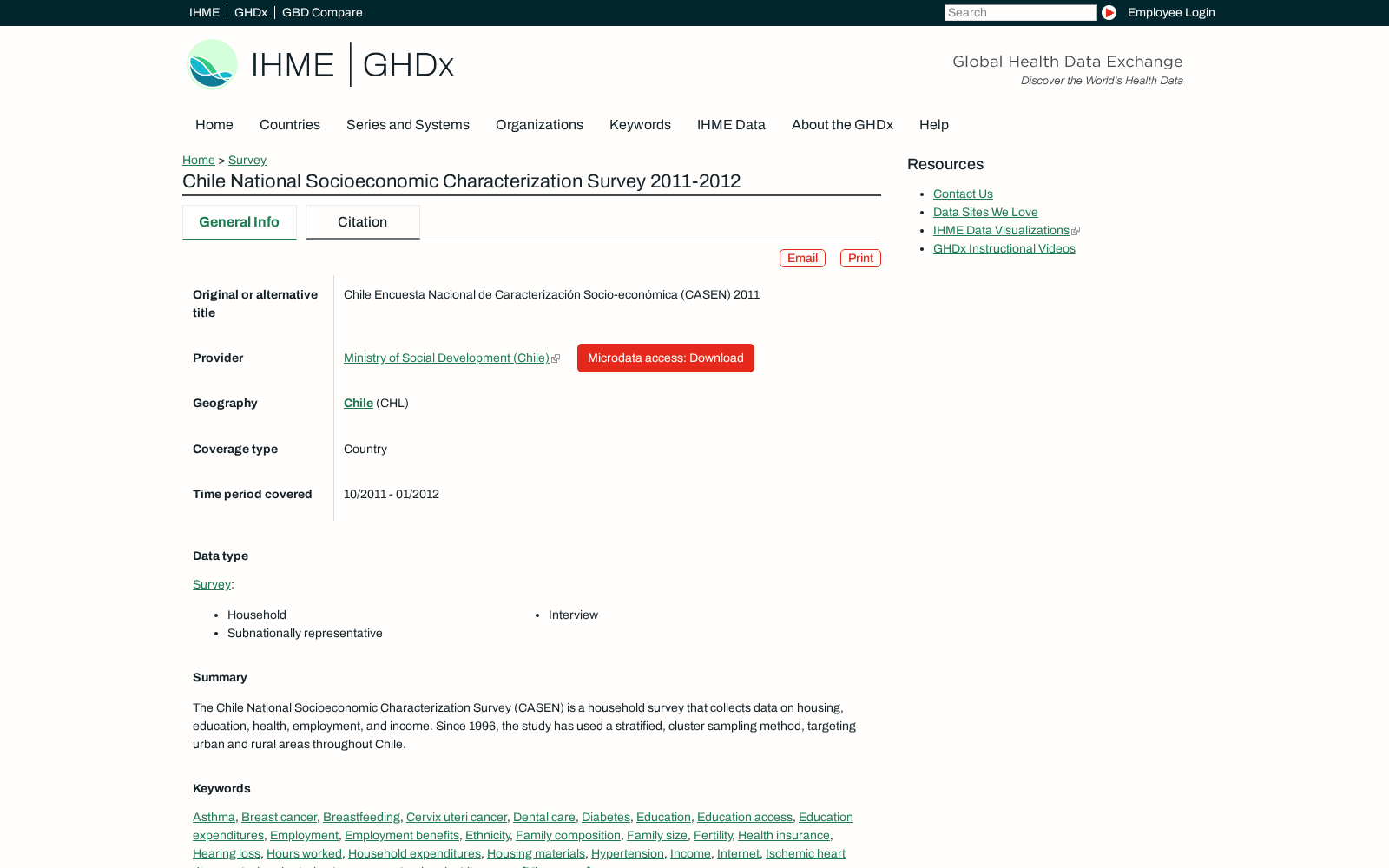Click the Print button
This screenshot has height=868, width=1389.
point(860,258)
